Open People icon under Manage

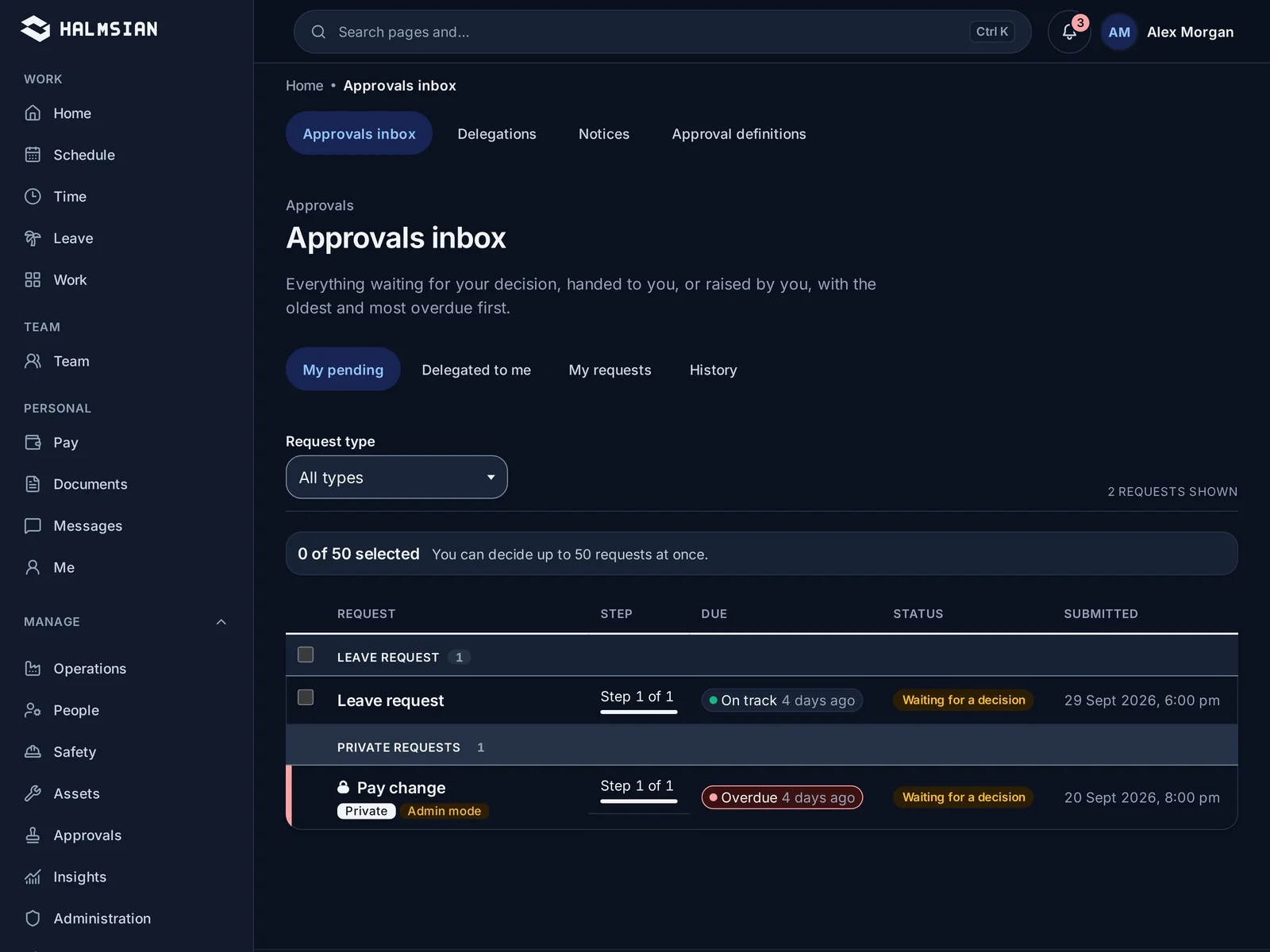[33, 710]
